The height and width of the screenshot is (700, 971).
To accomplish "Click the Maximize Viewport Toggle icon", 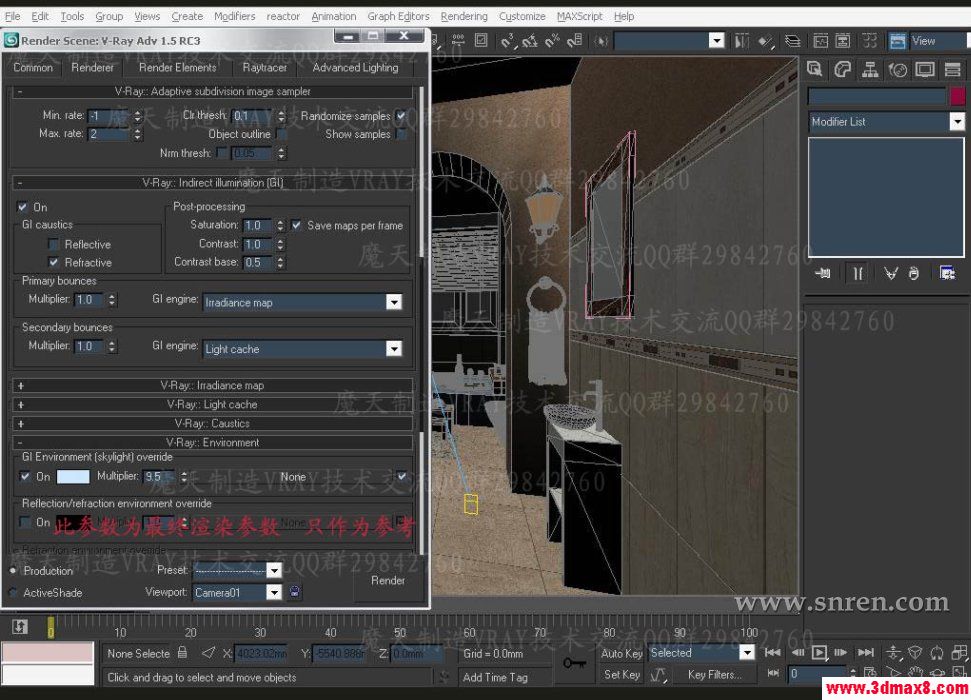I will 958,671.
